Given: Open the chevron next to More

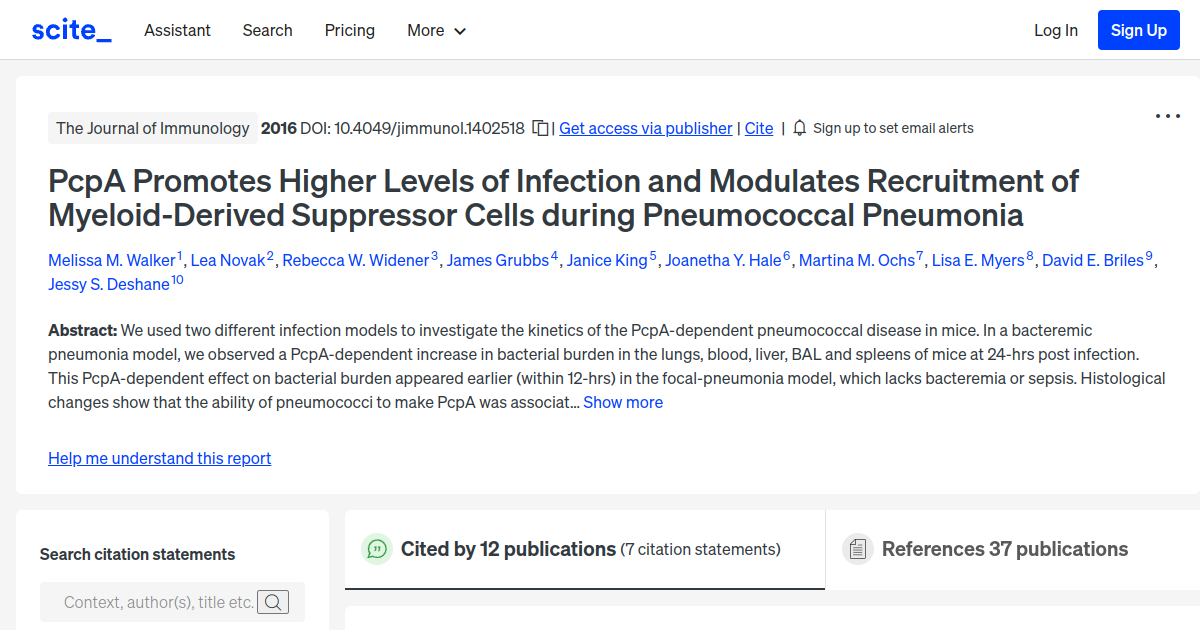Looking at the screenshot, I should [461, 31].
